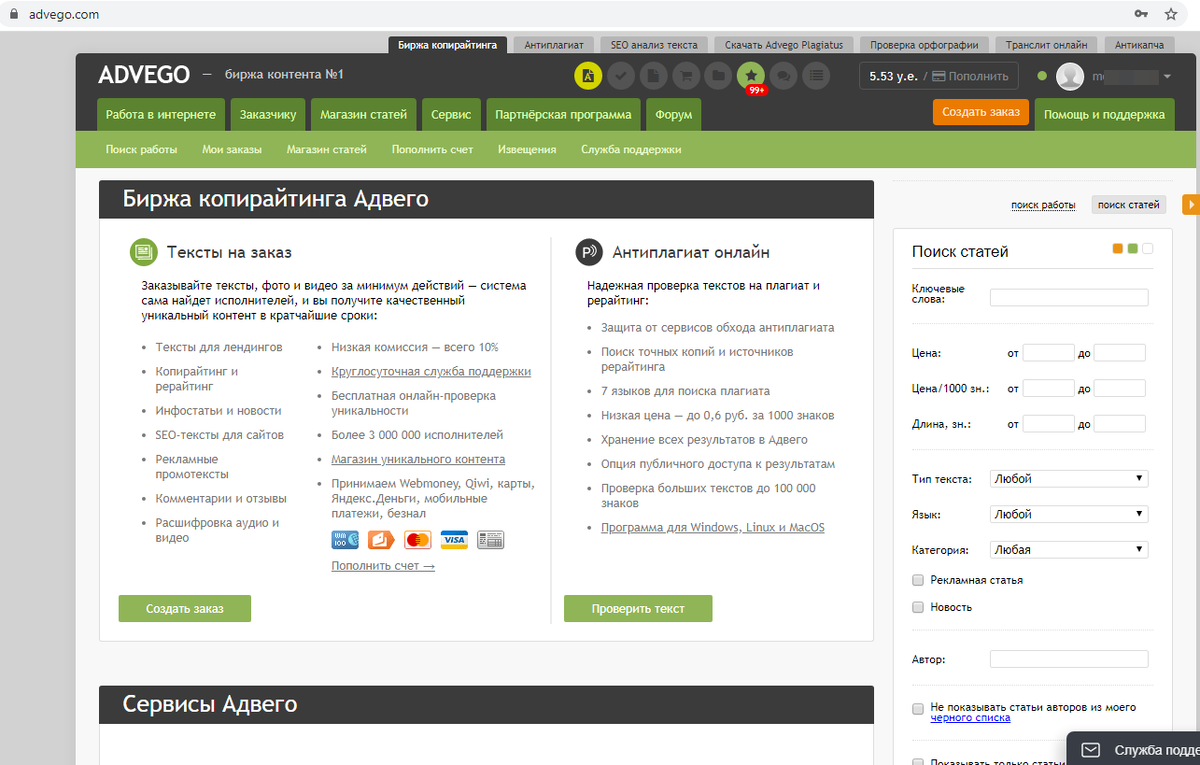Click the user avatar picture
This screenshot has height=765, width=1200.
[x=1070, y=76]
